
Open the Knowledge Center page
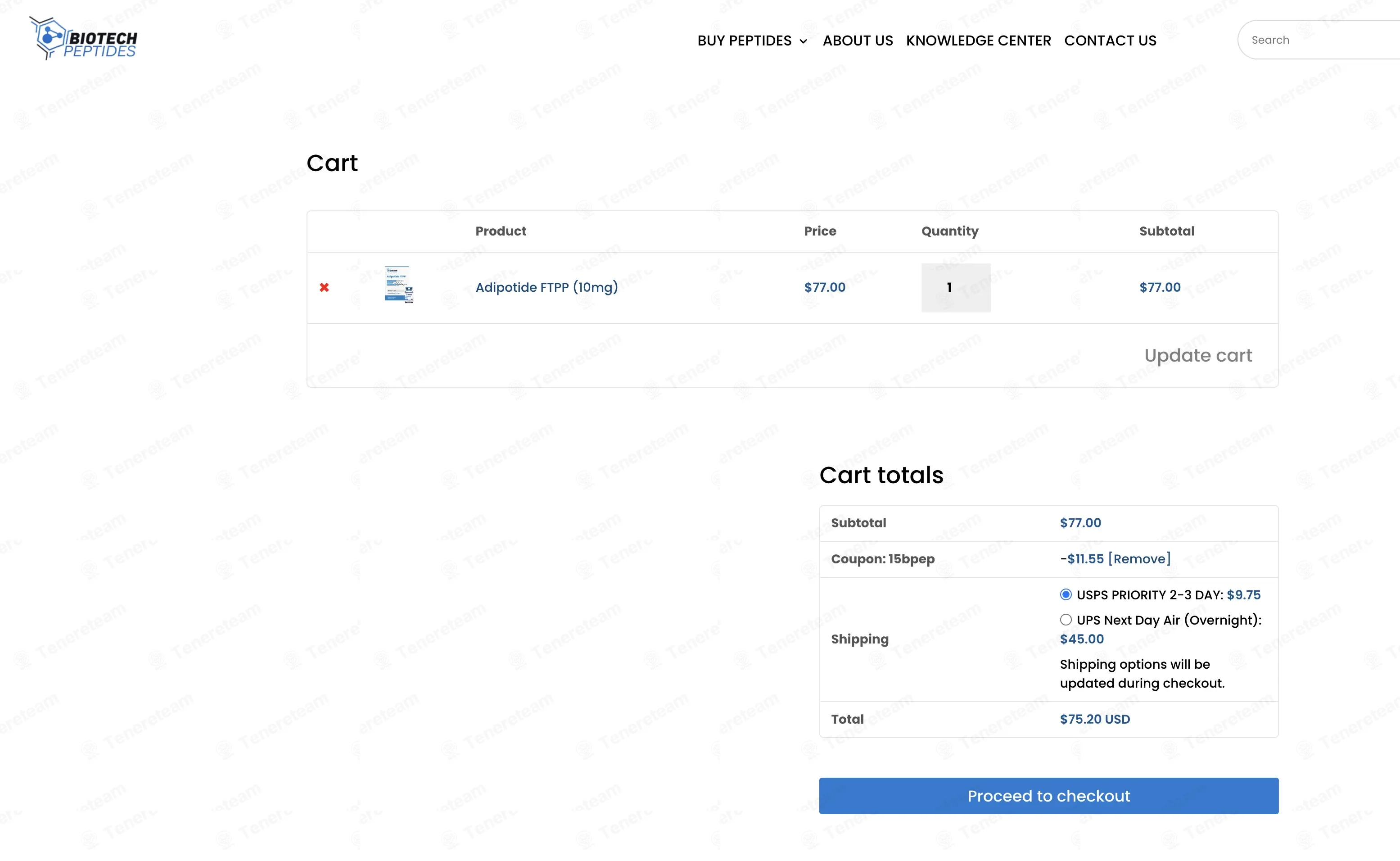[x=978, y=41]
